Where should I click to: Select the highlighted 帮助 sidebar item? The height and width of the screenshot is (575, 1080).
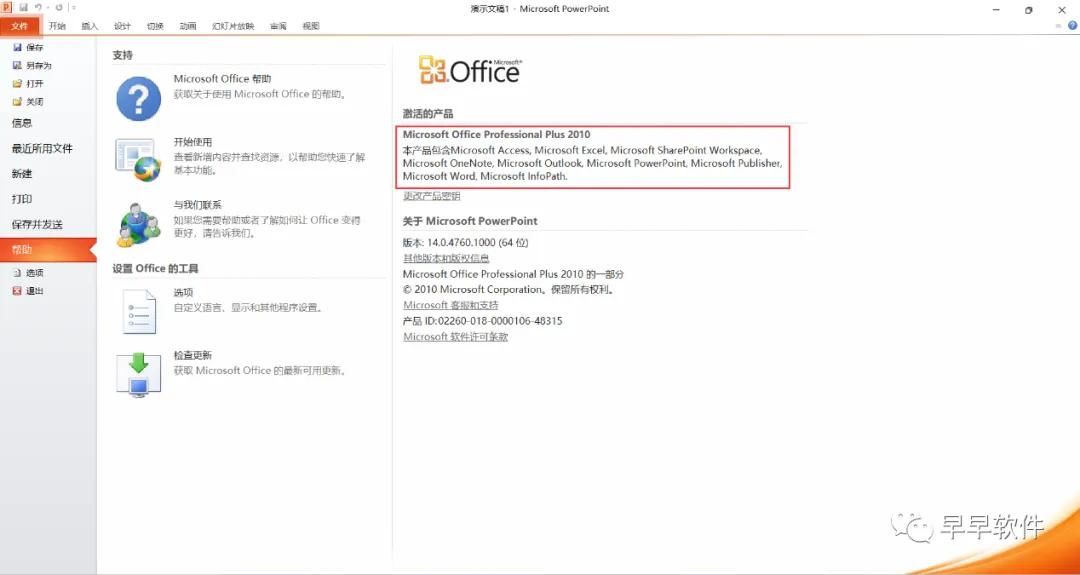[x=48, y=250]
